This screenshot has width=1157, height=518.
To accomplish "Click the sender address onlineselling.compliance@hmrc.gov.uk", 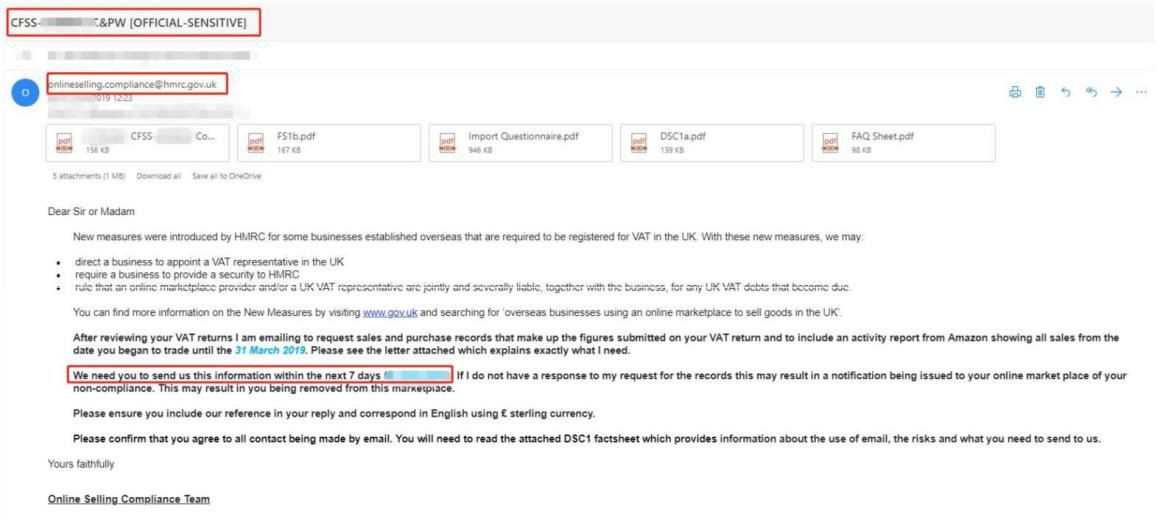I will click(x=132, y=84).
